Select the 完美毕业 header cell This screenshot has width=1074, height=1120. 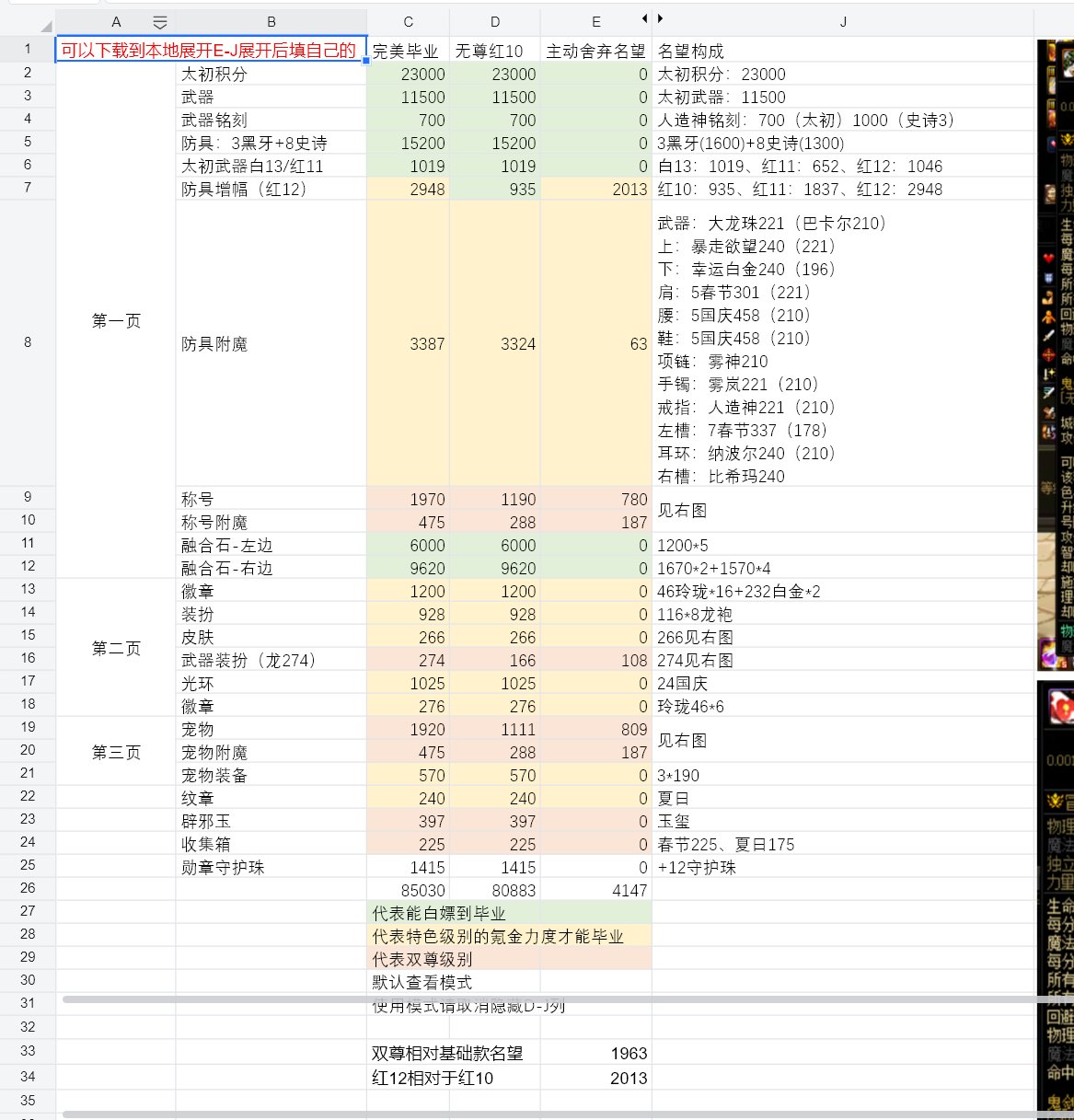coord(408,51)
